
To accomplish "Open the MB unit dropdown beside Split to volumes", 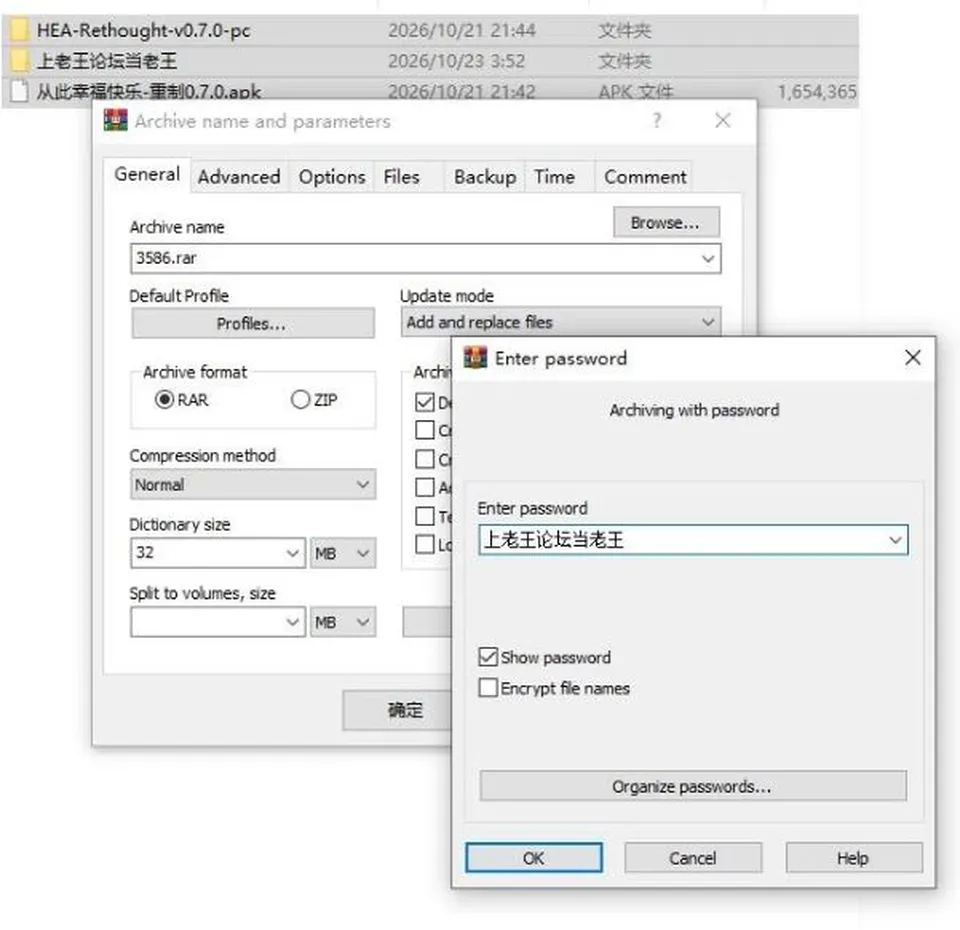I will click(342, 622).
